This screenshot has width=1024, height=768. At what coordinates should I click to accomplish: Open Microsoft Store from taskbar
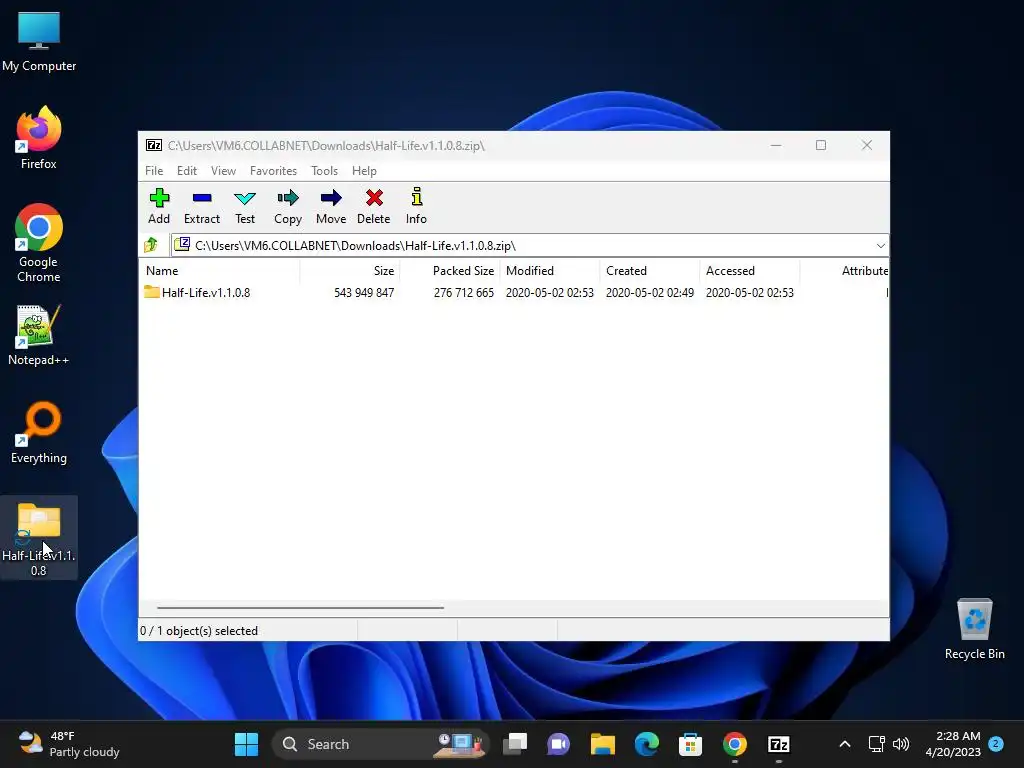[690, 744]
